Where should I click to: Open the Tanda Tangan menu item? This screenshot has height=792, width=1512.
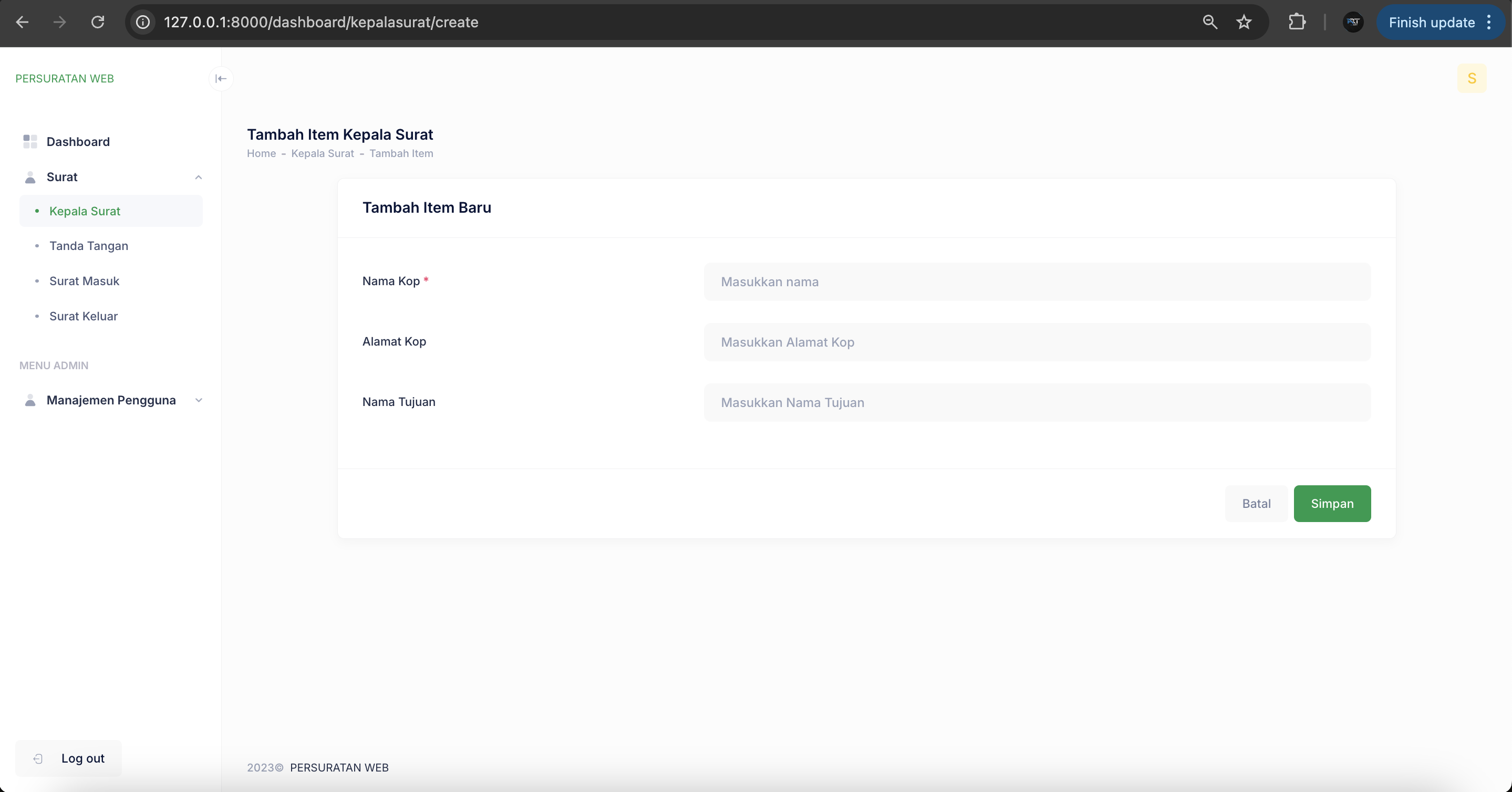coord(89,246)
